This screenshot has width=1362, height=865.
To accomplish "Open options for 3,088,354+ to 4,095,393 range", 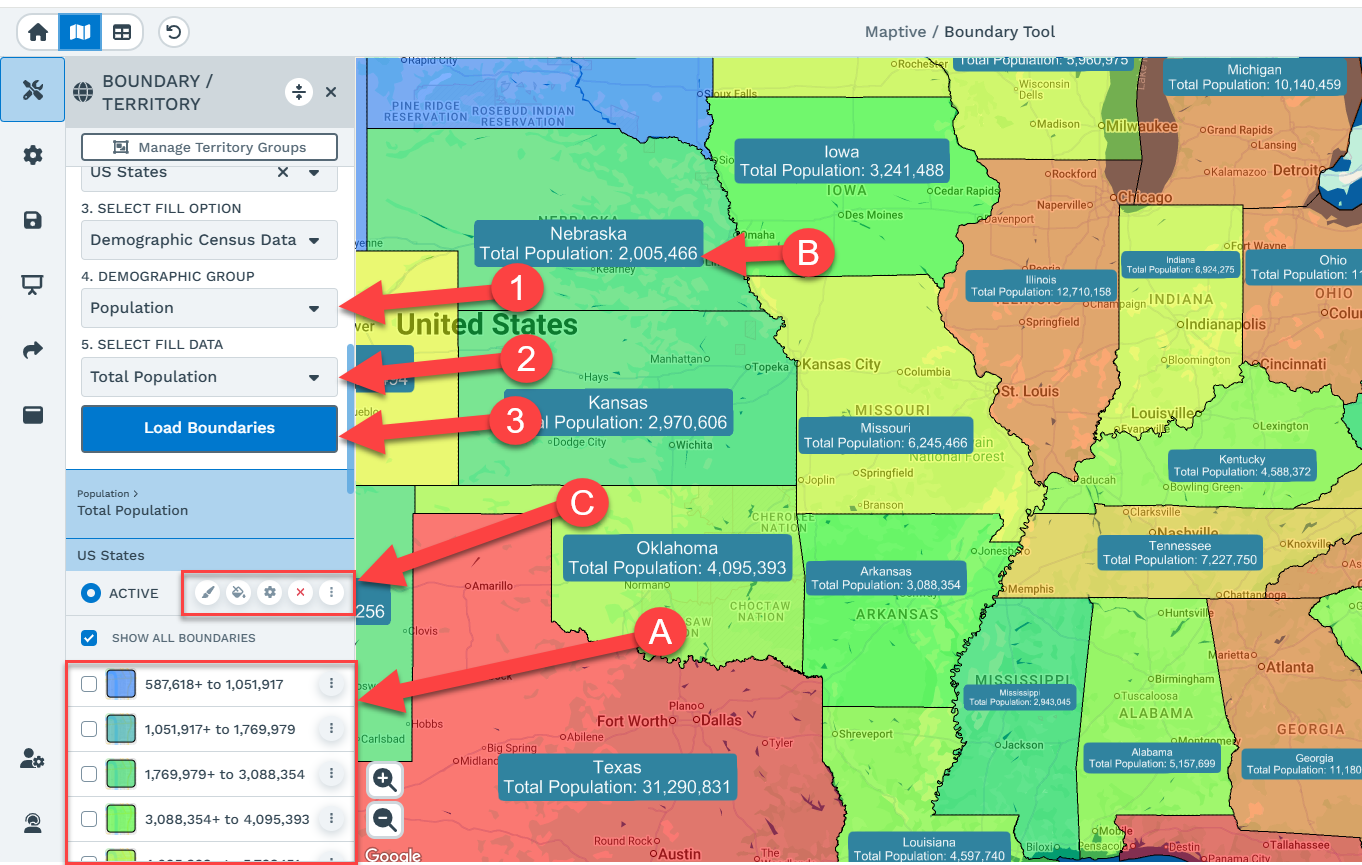I will (331, 818).
